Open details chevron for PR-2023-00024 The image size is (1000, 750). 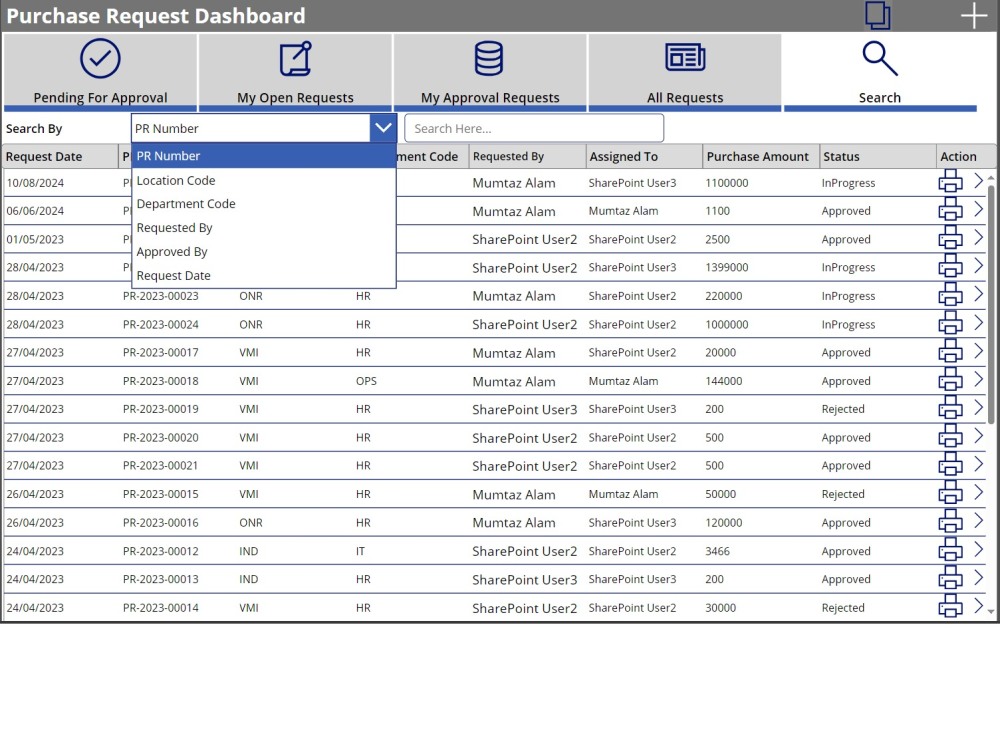click(x=978, y=323)
